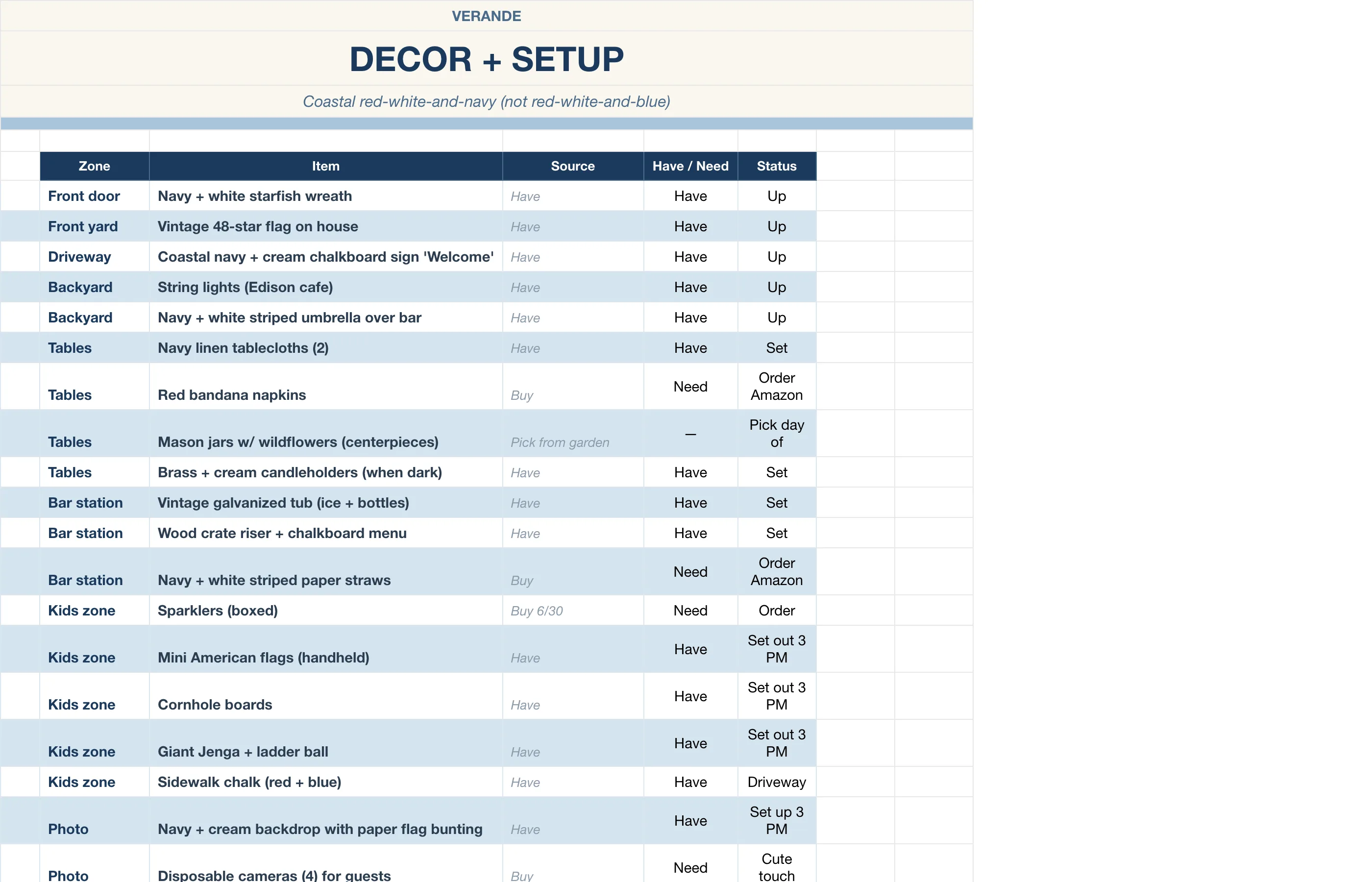Select Wood crate riser + chalkboard menu cell
This screenshot has width=1372, height=882.
point(326,533)
